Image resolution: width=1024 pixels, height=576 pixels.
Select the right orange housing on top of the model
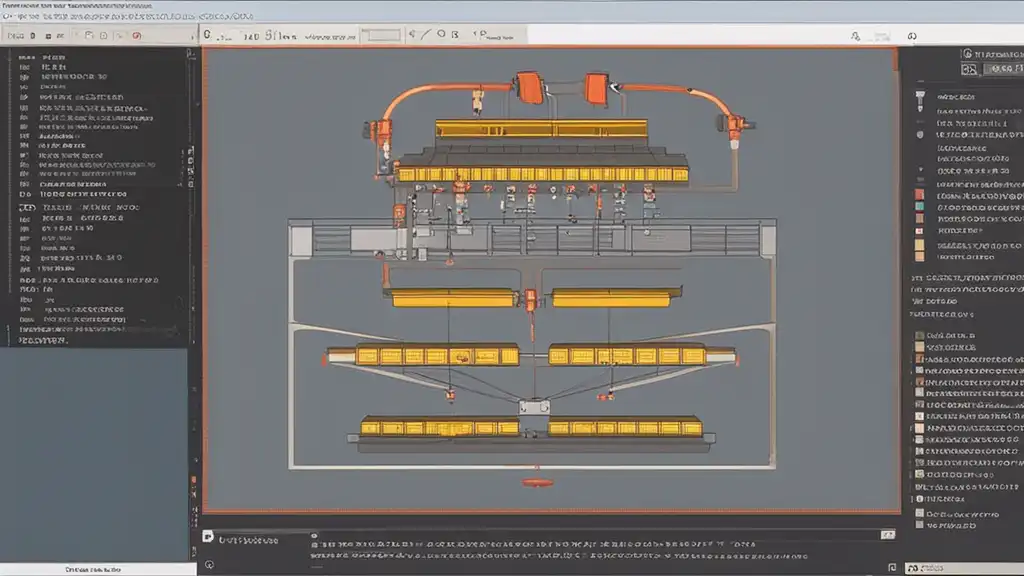596,88
